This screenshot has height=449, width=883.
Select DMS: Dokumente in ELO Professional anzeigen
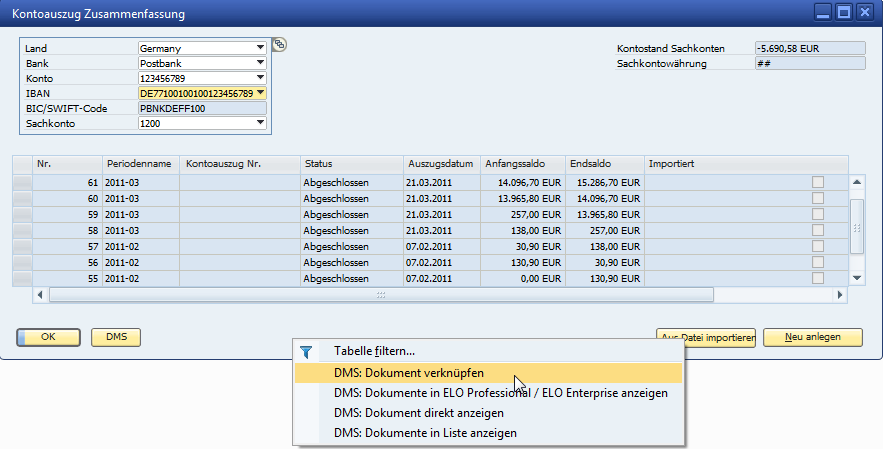coord(488,393)
